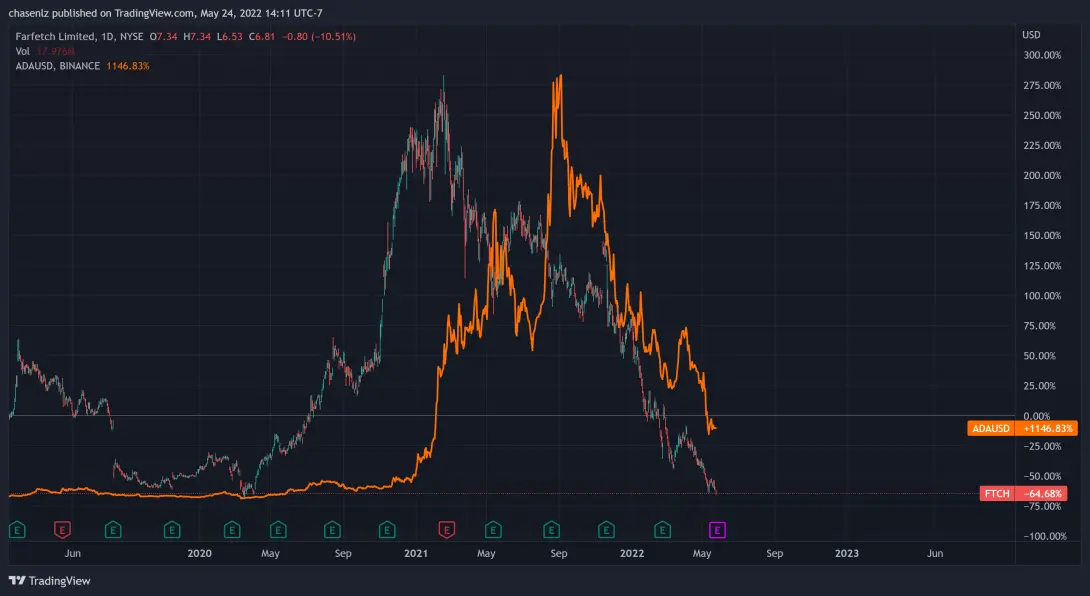Image resolution: width=1090 pixels, height=596 pixels.
Task: Click the 150.00% scale label
Action: click(1042, 236)
